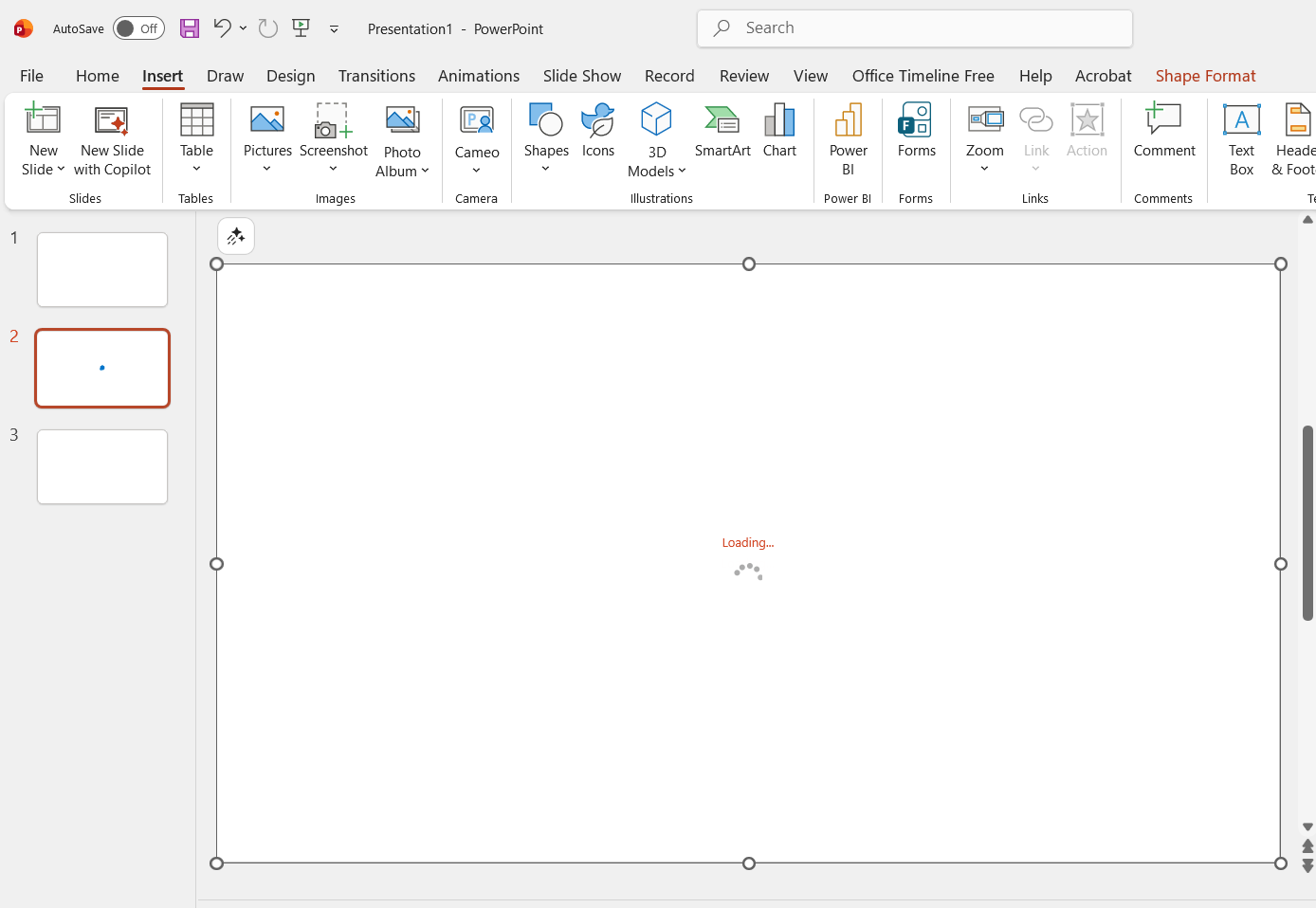Expand the Screenshot dropdown arrow
This screenshot has width=1316, height=908.
click(x=333, y=169)
